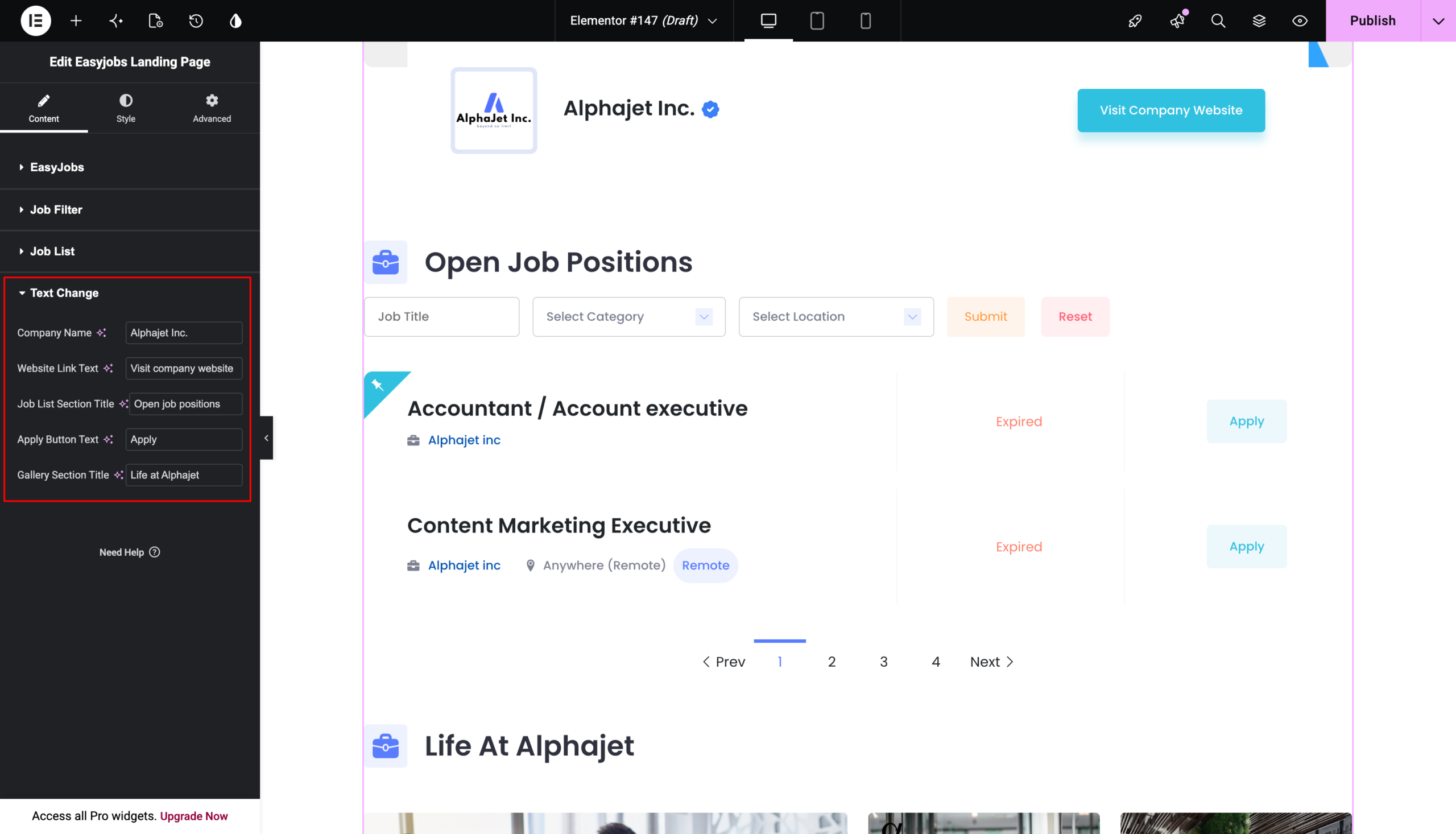
Task: Click the pin ribbon on Accountant job
Action: [378, 385]
